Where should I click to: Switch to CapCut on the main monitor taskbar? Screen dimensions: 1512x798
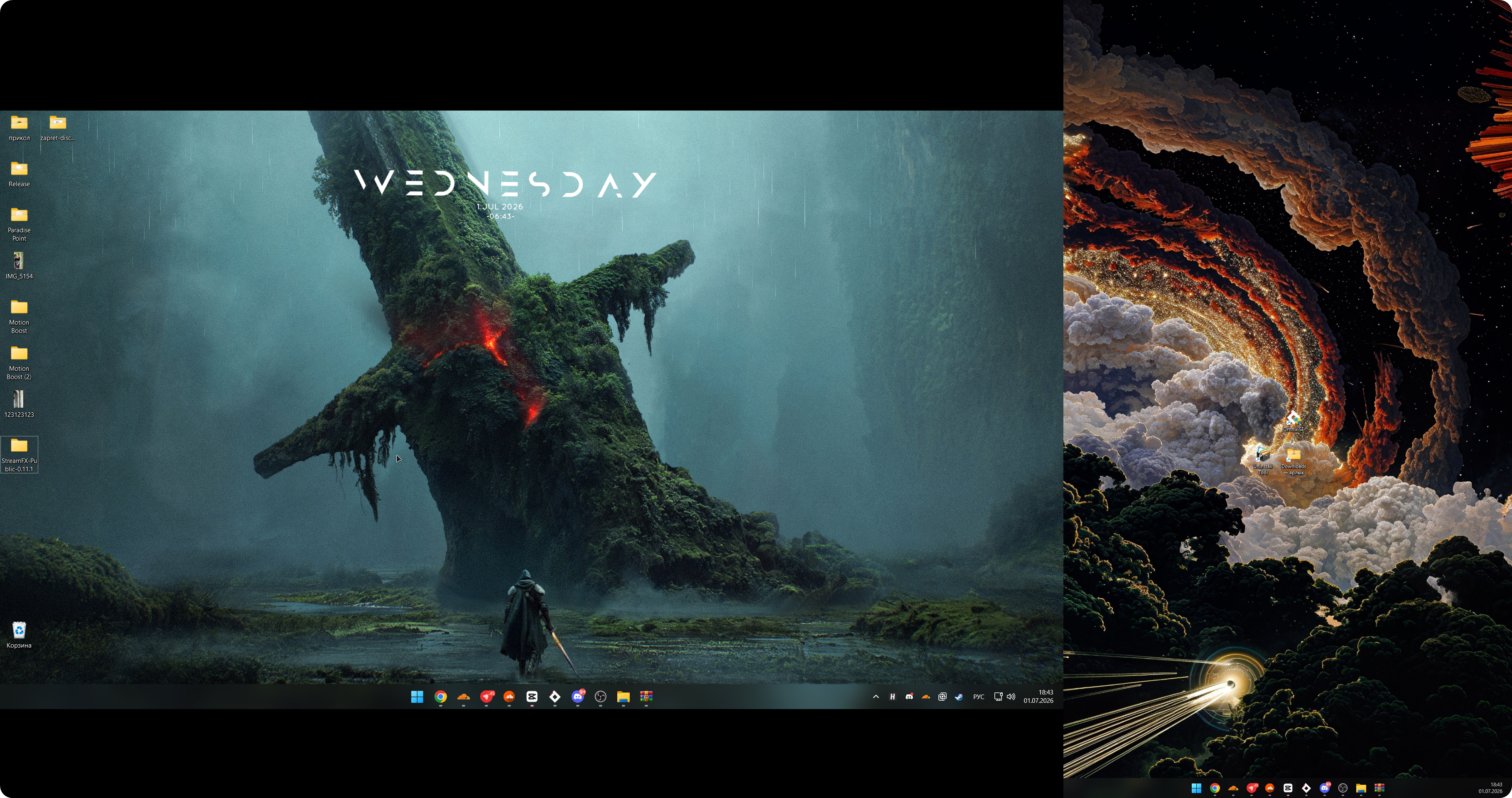click(532, 697)
